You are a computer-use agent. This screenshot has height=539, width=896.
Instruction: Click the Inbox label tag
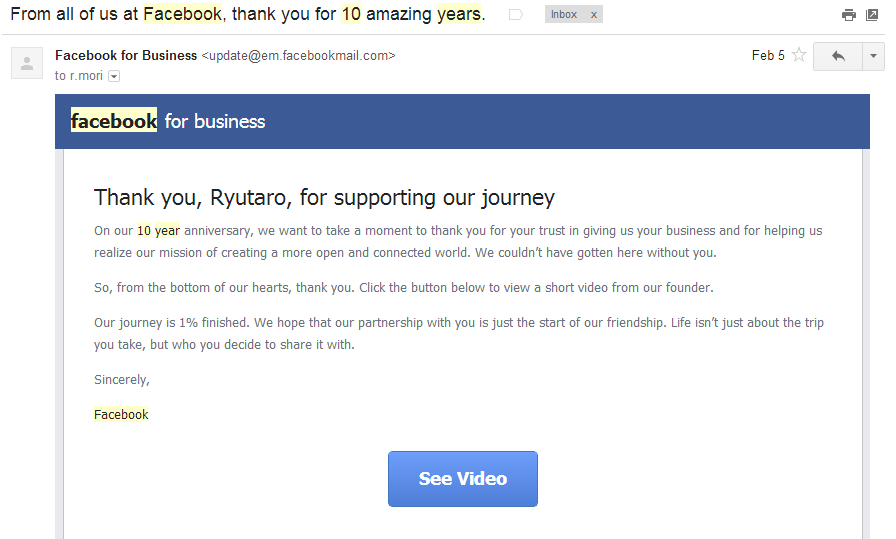click(564, 15)
